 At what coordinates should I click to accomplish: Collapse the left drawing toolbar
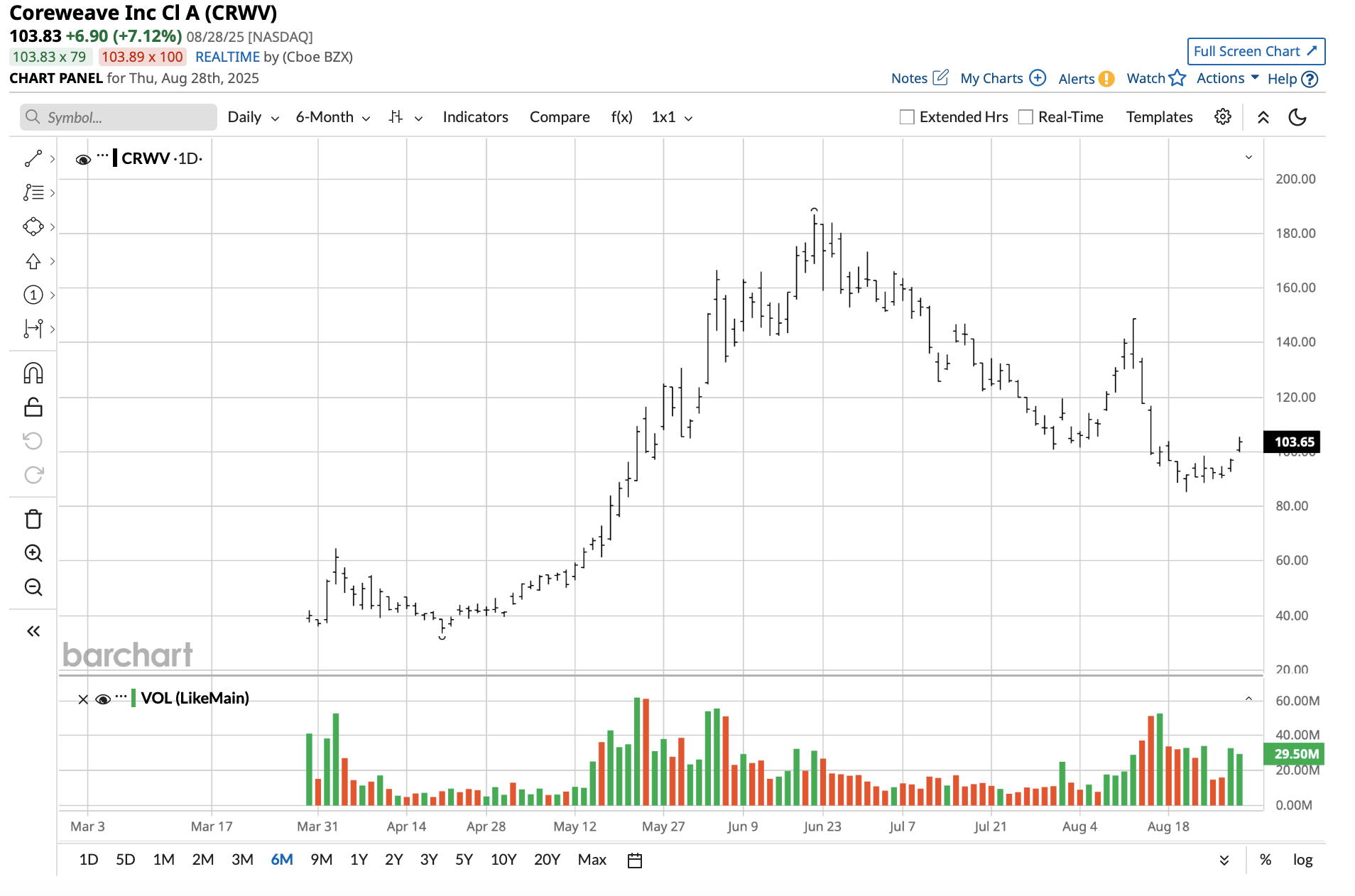[x=33, y=631]
